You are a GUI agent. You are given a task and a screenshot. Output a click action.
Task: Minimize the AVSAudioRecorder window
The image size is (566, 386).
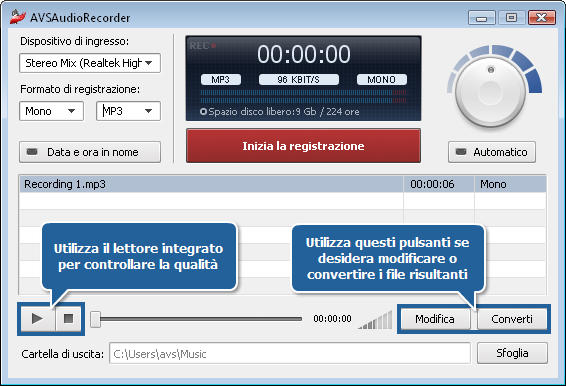point(482,17)
